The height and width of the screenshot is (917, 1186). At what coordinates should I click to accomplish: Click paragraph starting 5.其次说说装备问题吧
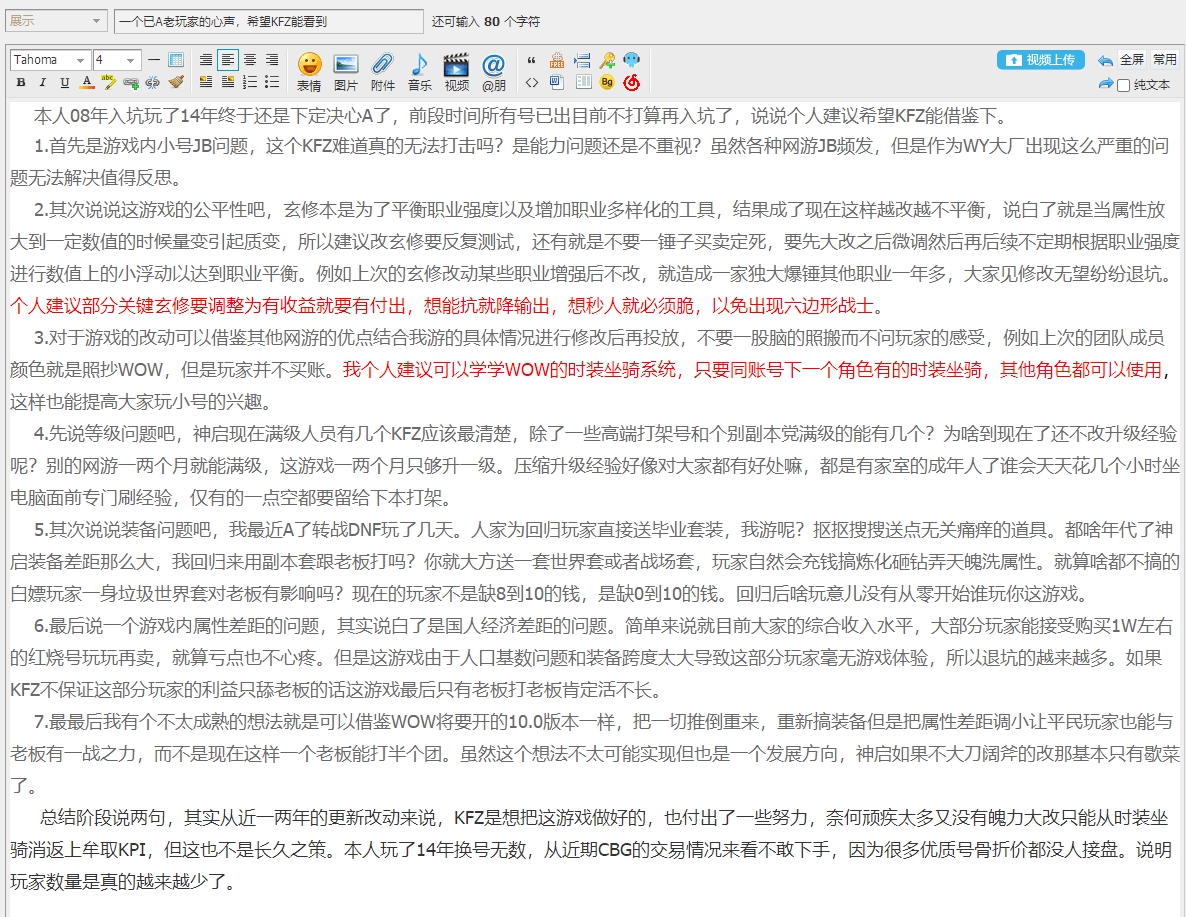point(594,561)
